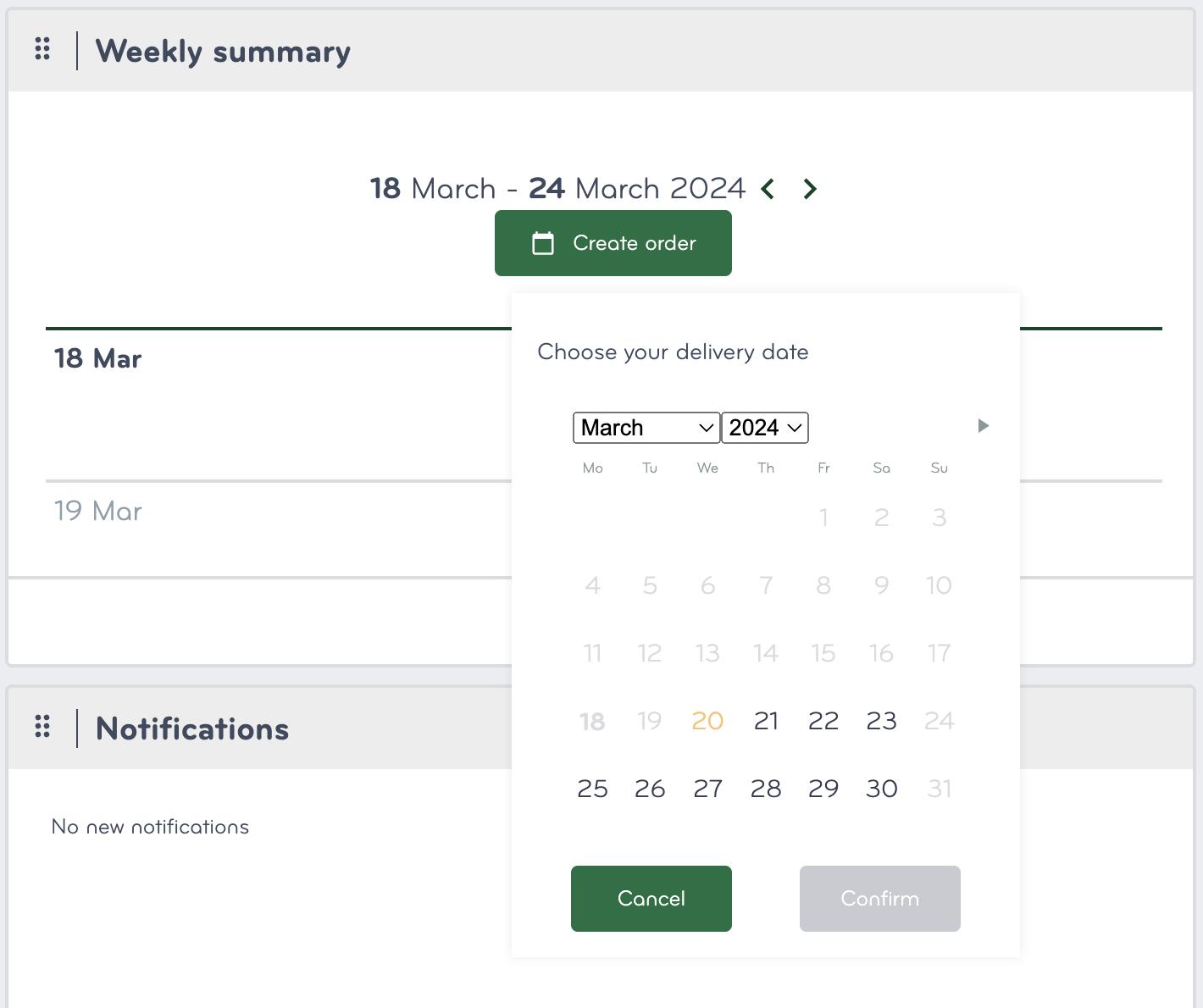Select 30 in the date picker
The image size is (1203, 1008).
tap(881, 789)
